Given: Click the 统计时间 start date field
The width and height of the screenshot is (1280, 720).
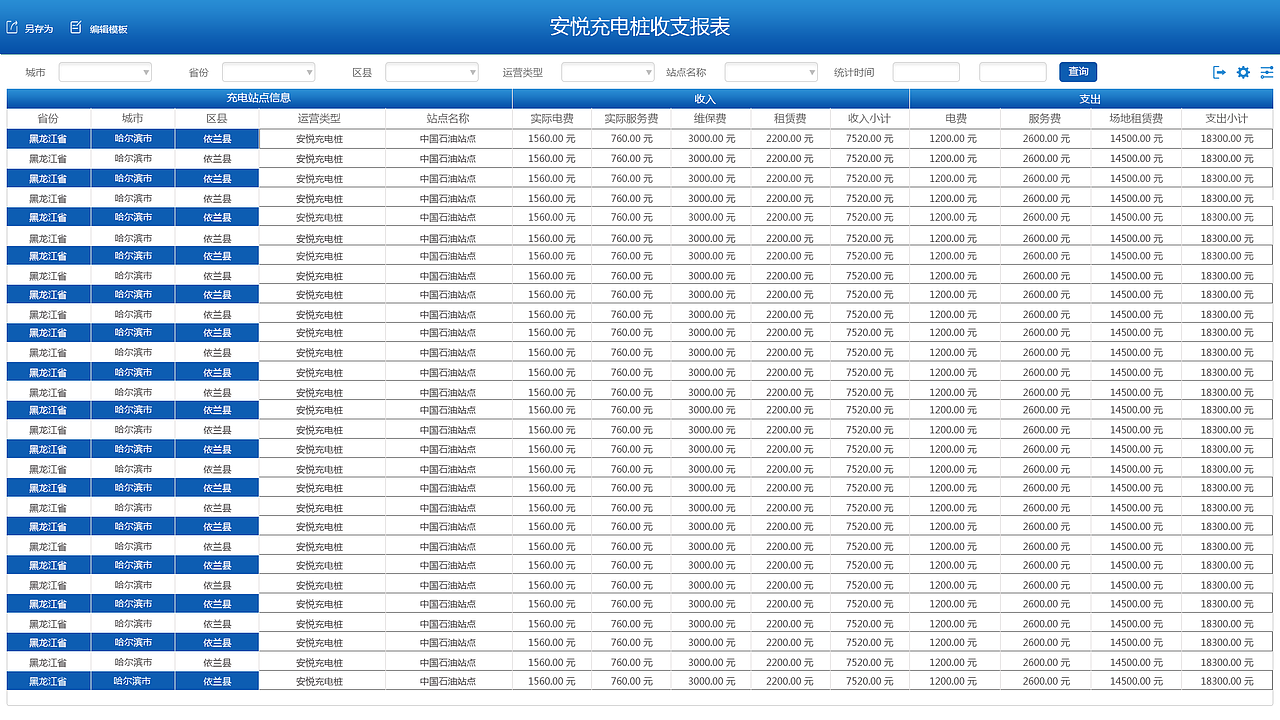Looking at the screenshot, I should pos(925,72).
